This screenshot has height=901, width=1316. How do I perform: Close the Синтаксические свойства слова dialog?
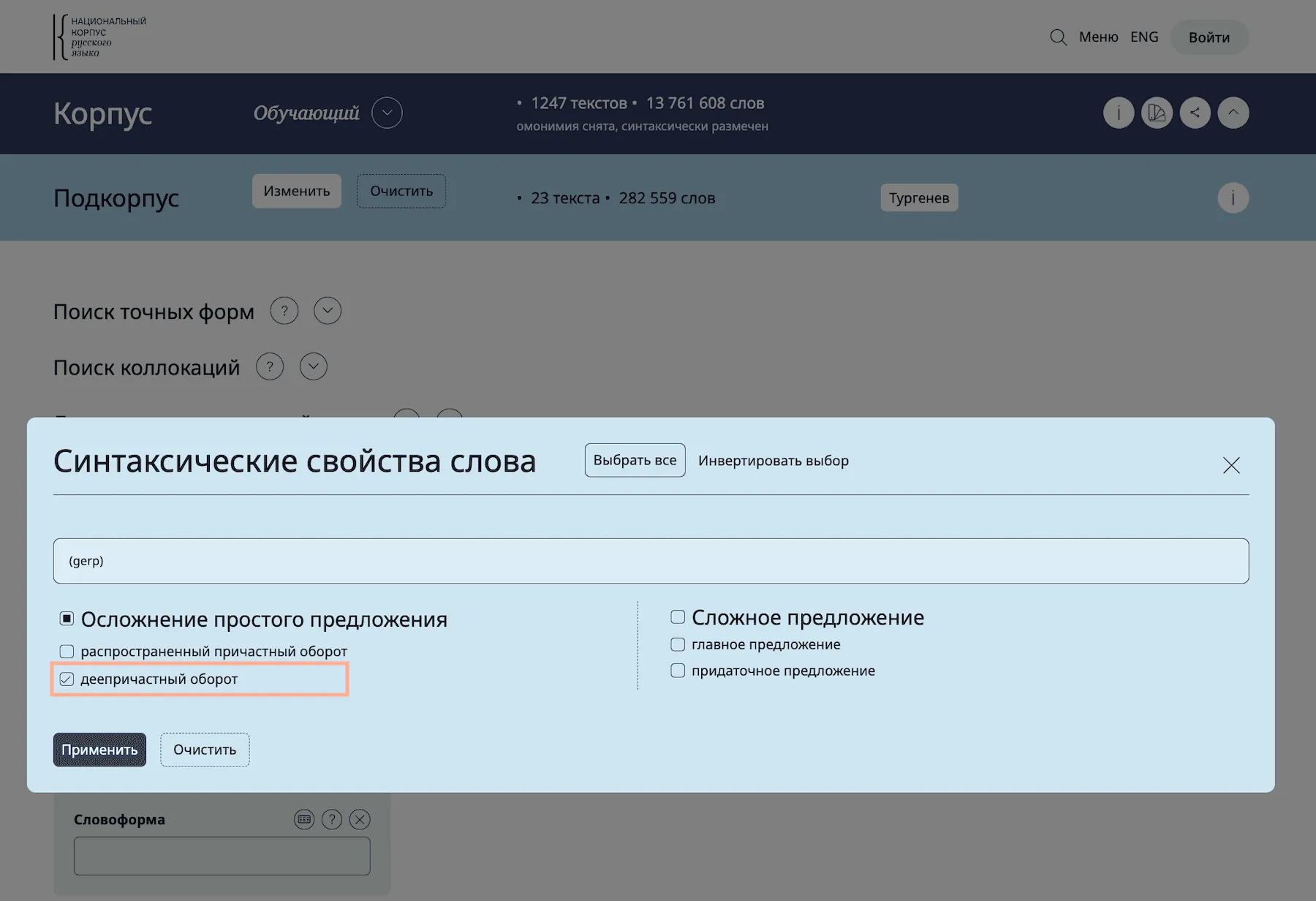(x=1231, y=465)
